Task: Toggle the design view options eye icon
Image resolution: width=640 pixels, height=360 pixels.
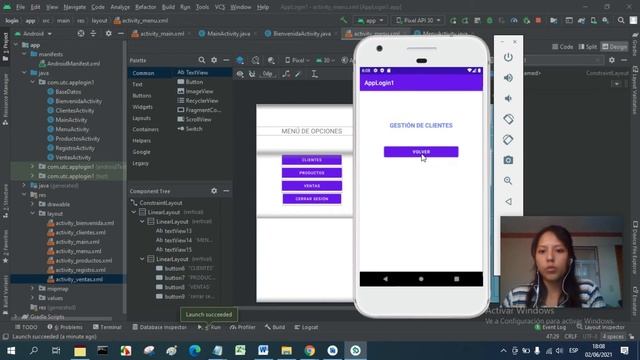Action: (240, 74)
